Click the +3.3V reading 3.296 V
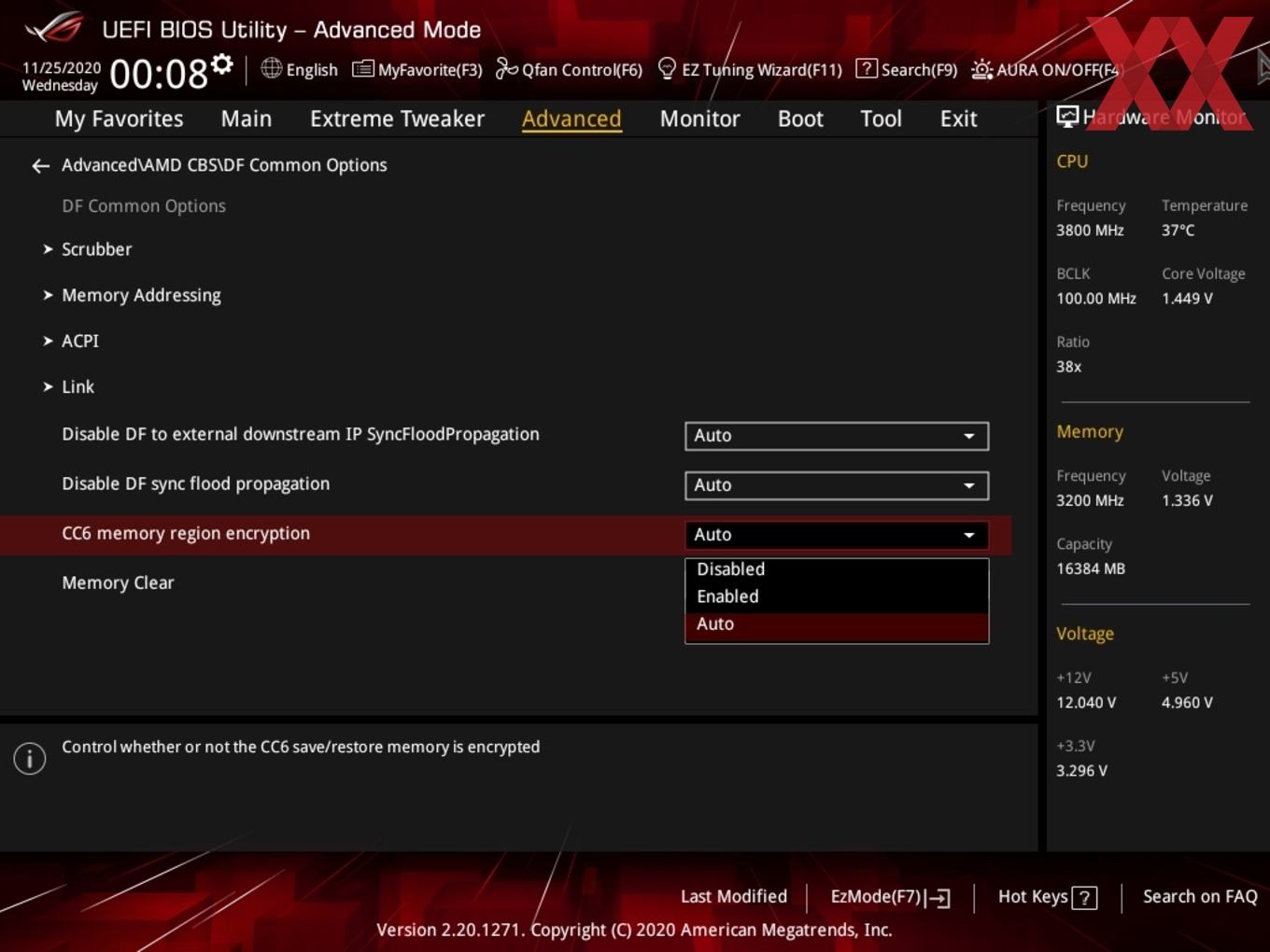1270x952 pixels. pos(1081,771)
